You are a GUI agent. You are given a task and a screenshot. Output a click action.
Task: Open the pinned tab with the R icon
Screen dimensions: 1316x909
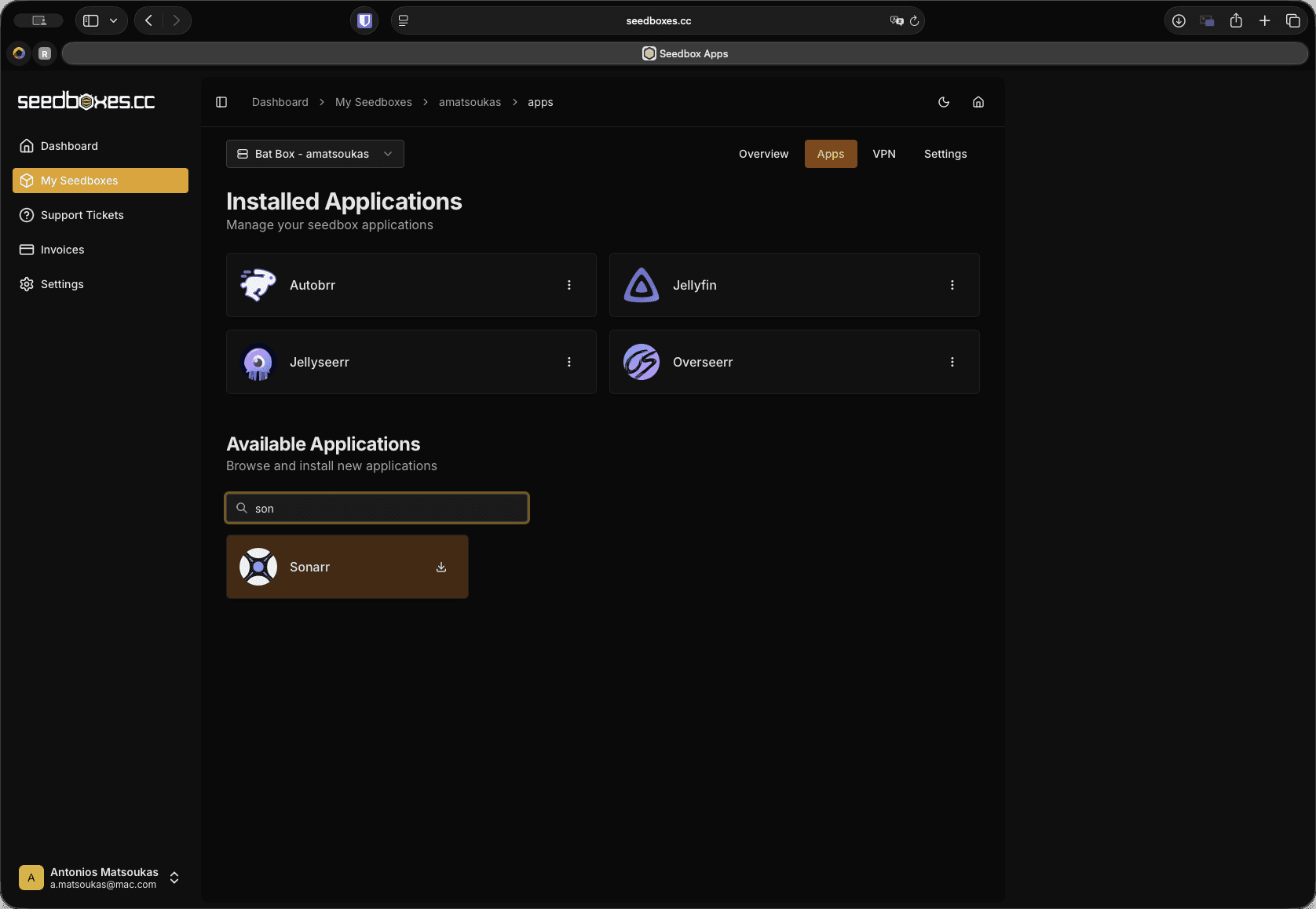coord(45,53)
